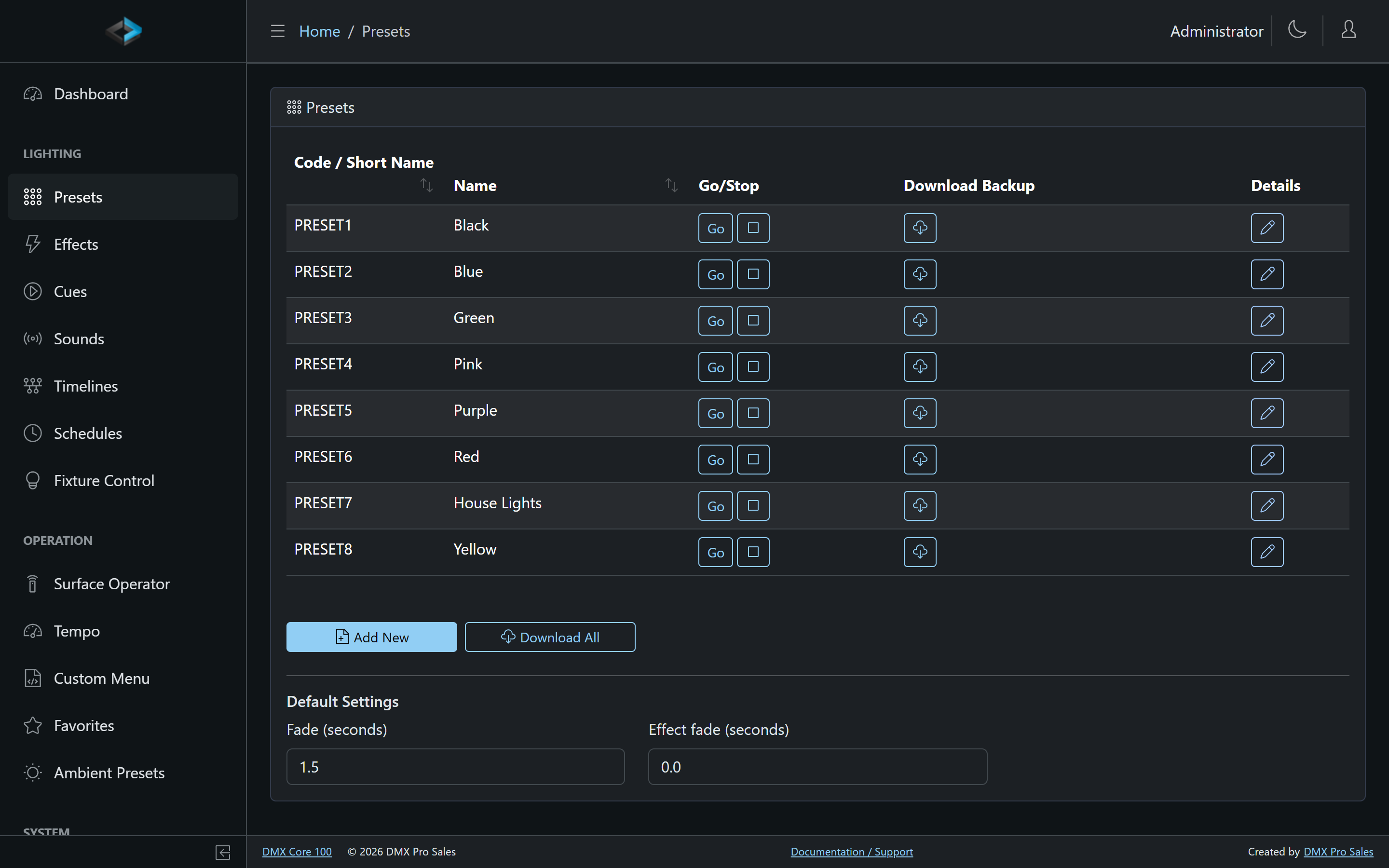This screenshot has height=868, width=1389.
Task: Run the Purple preset with Go
Action: pos(715,413)
